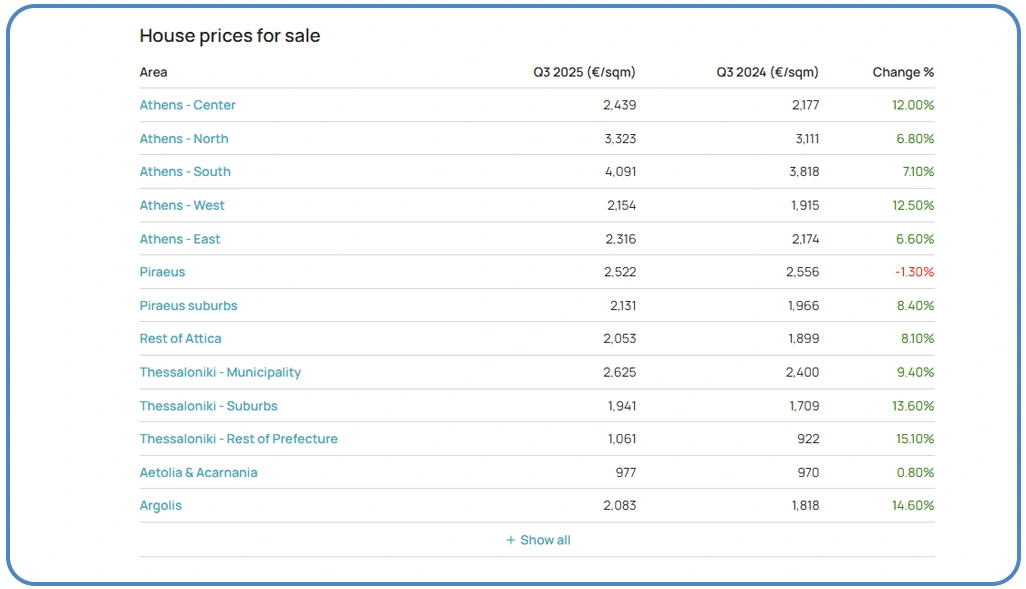Image resolution: width=1026 pixels, height=589 pixels.
Task: Expand table with Show all
Action: pyautogui.click(x=538, y=540)
